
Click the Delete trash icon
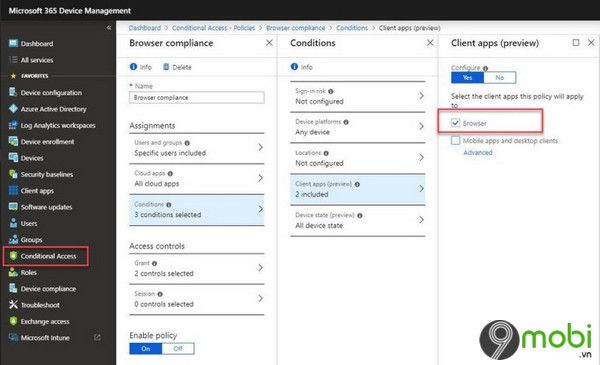click(166, 67)
